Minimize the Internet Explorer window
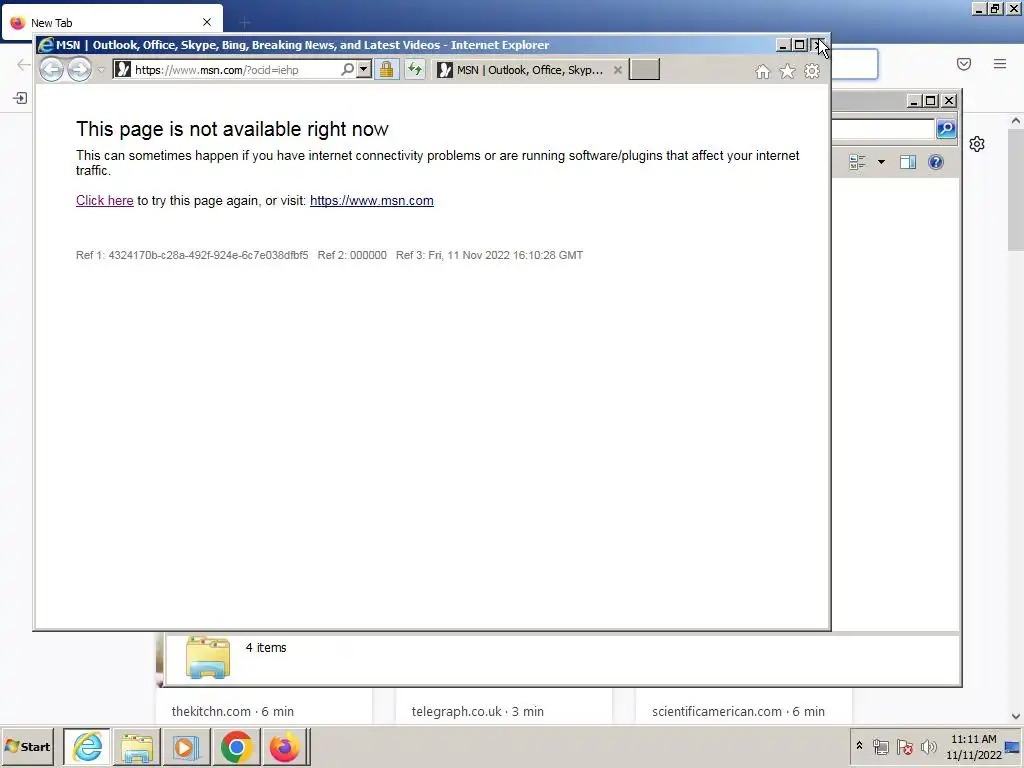This screenshot has height=768, width=1024. coord(783,45)
